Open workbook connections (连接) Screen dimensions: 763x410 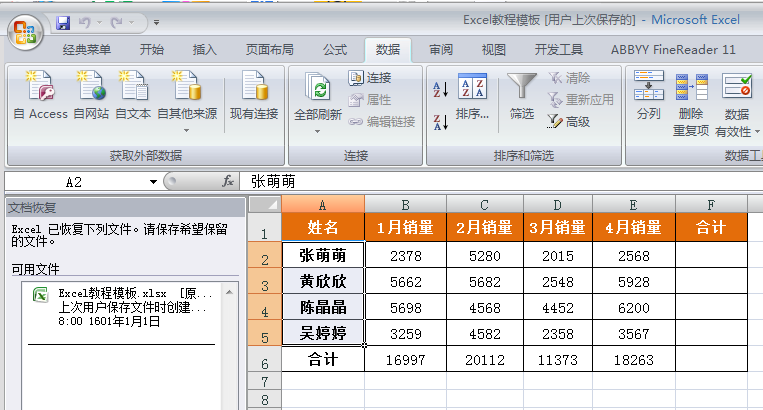tap(370, 78)
